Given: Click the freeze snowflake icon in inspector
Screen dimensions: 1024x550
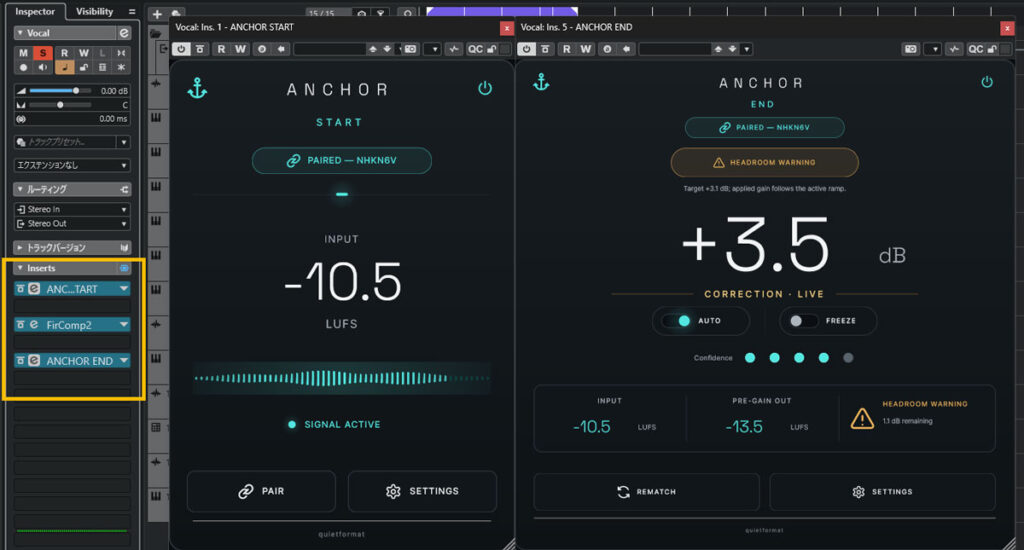Looking at the screenshot, I should pyautogui.click(x=121, y=67).
